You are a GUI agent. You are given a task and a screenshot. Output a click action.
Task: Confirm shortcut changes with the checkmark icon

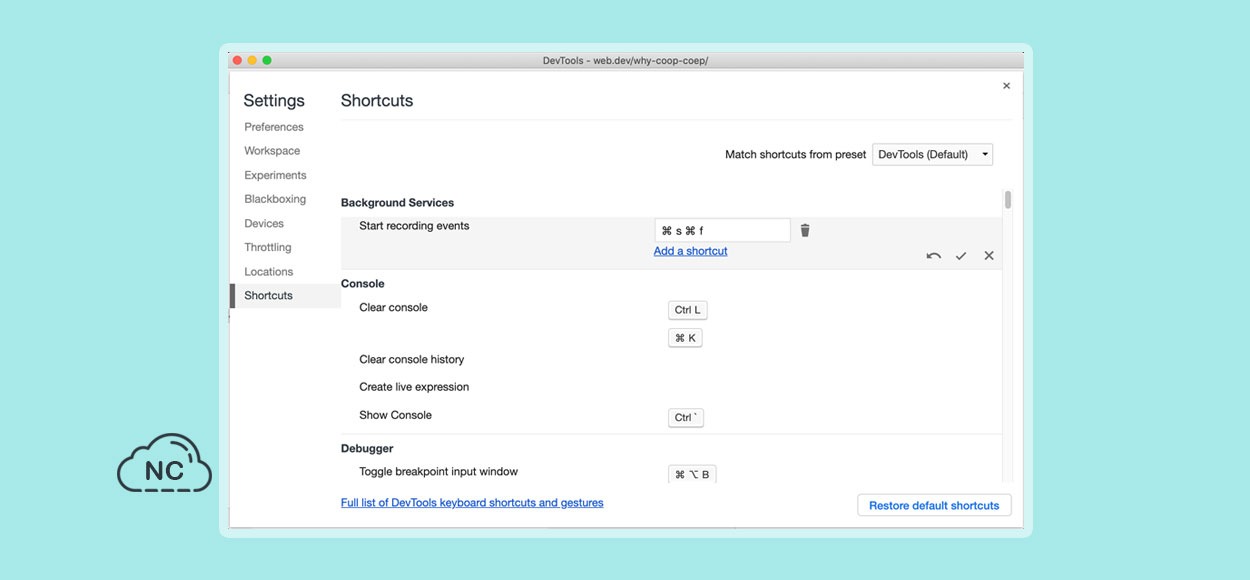click(961, 256)
